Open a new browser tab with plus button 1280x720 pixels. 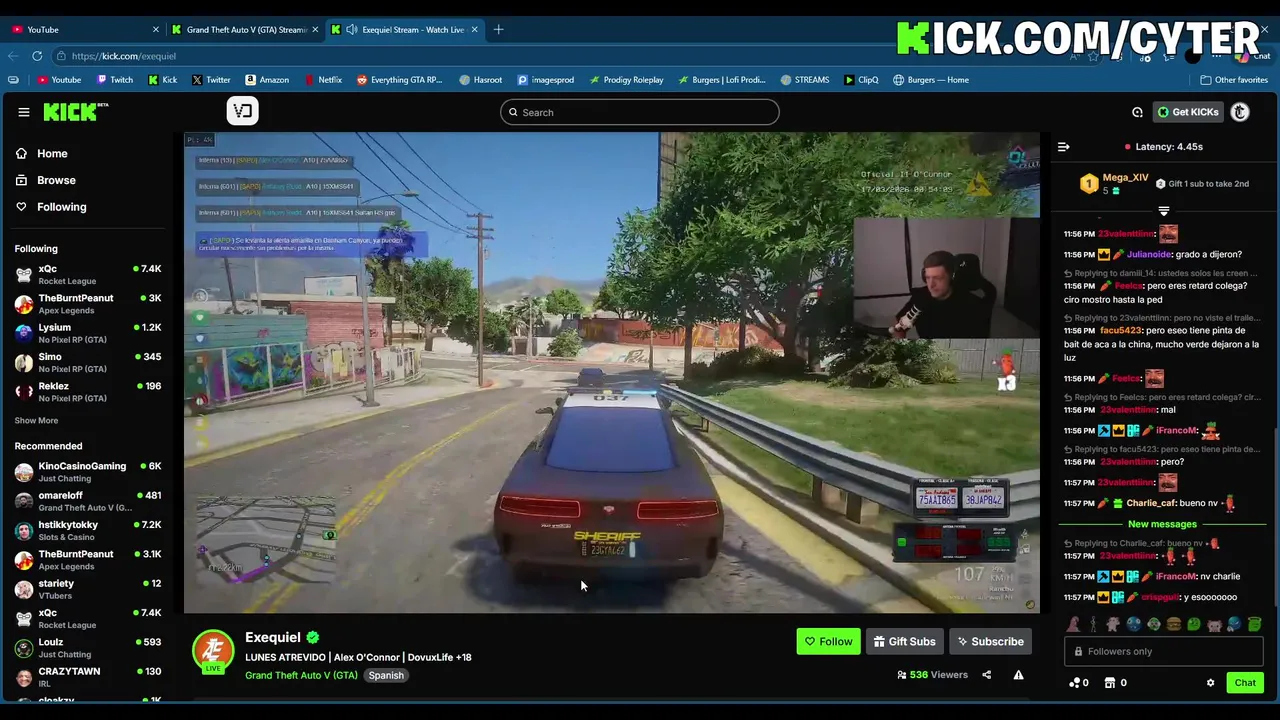click(499, 29)
